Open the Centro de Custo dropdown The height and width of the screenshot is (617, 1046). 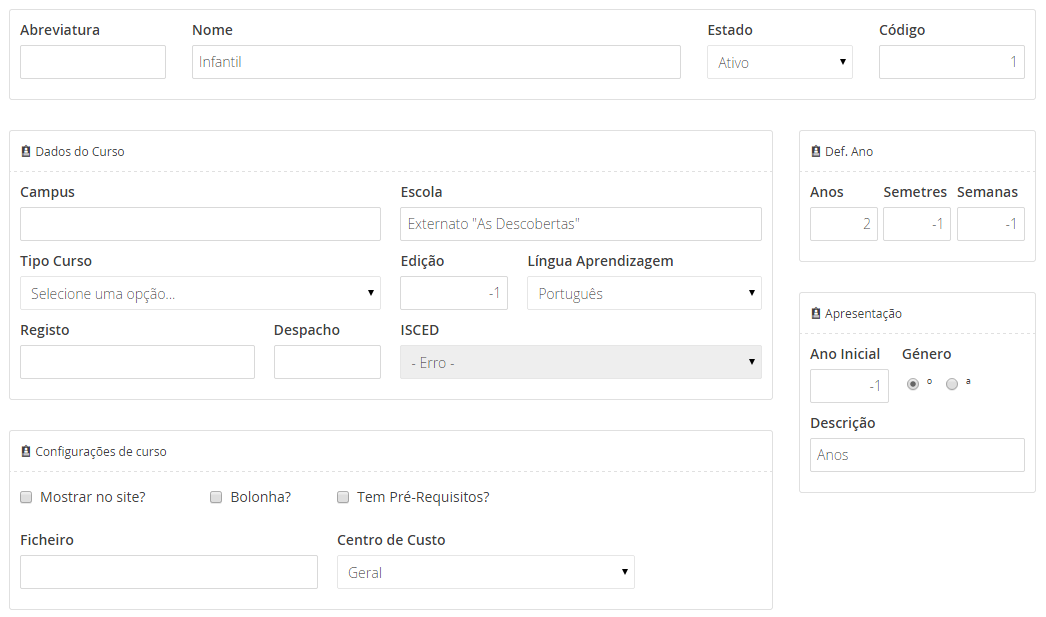pyautogui.click(x=485, y=572)
